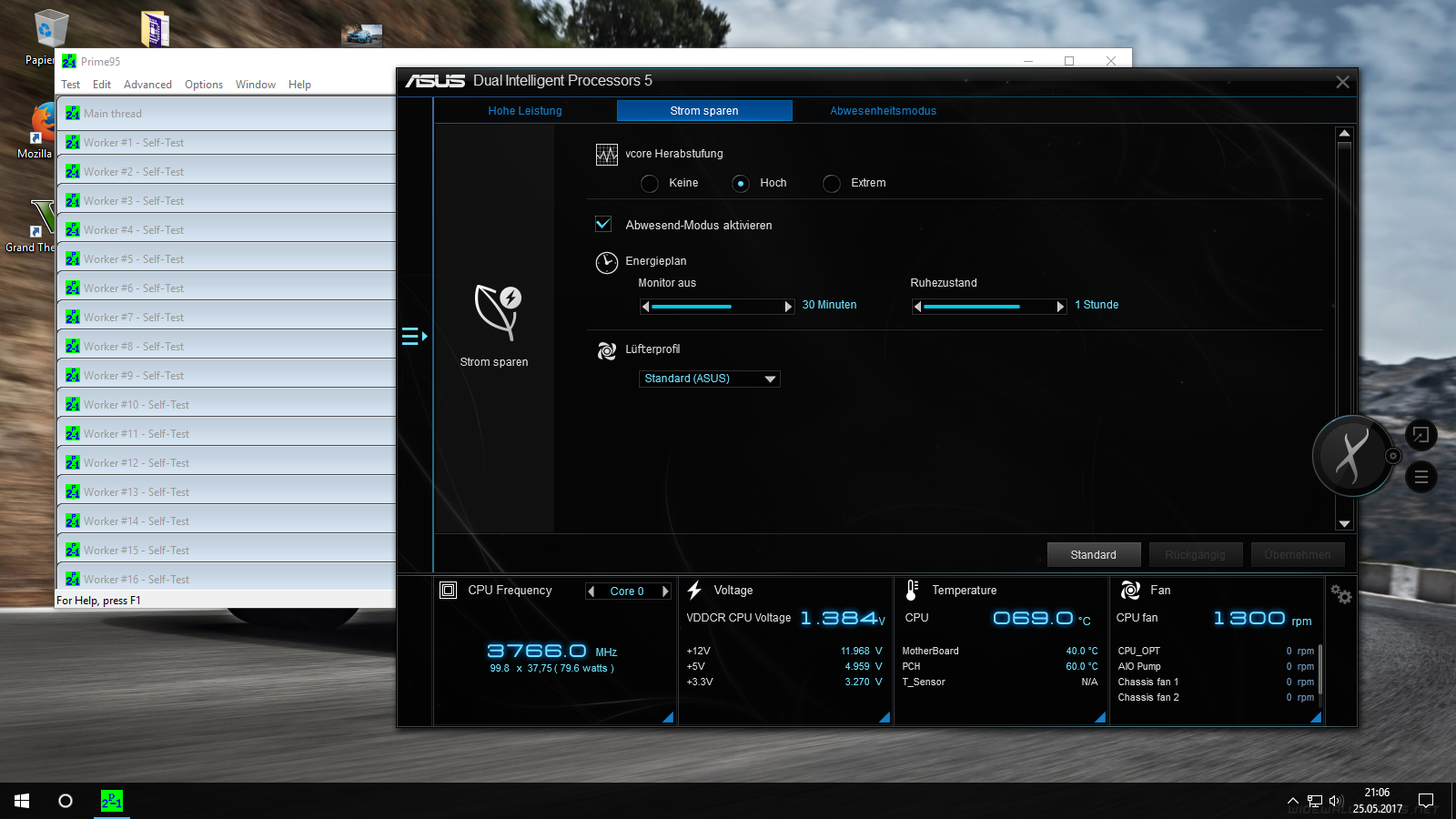Adjust the Ruhezustand slider
Screen dimensions: 1456x819
[989, 307]
